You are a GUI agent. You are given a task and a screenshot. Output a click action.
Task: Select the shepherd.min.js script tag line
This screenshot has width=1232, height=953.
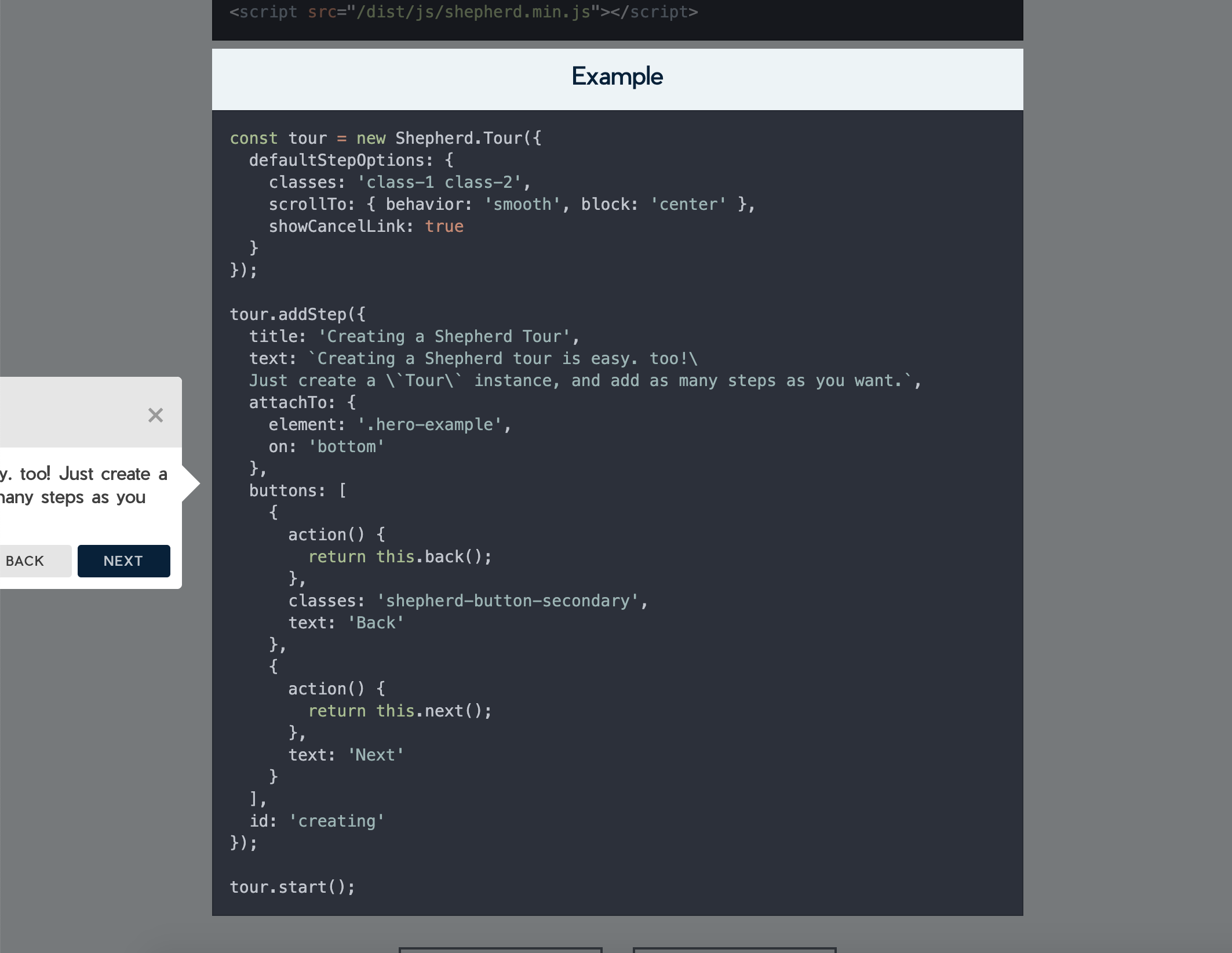[x=464, y=12]
